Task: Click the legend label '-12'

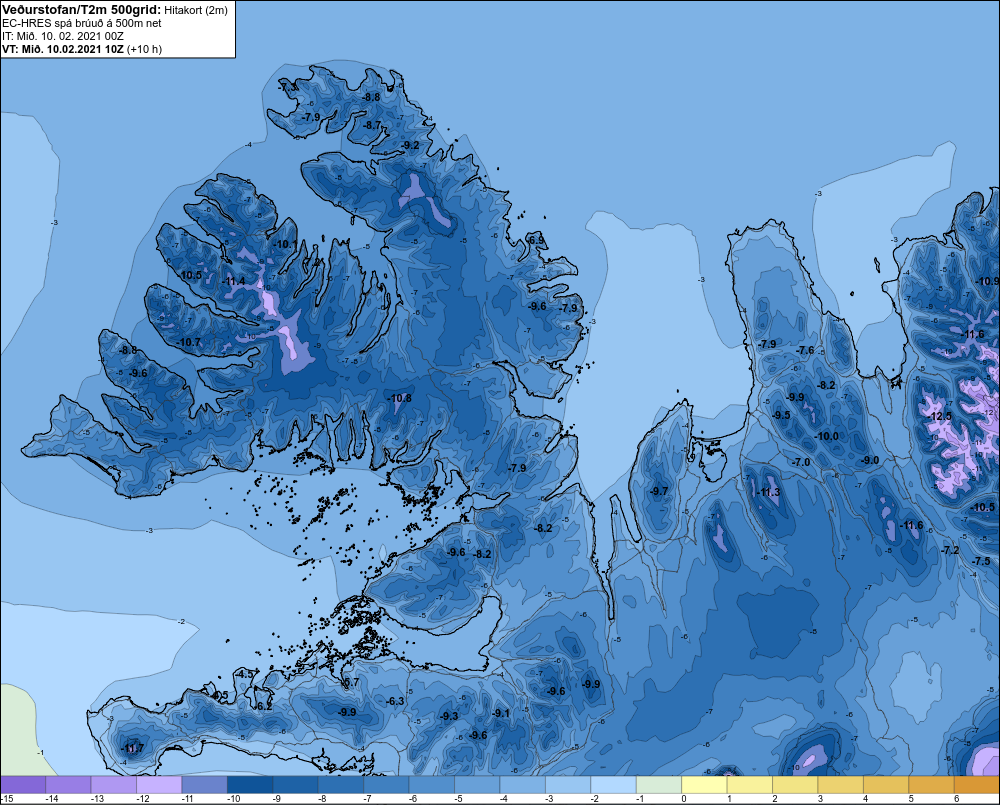Action: pos(142,799)
